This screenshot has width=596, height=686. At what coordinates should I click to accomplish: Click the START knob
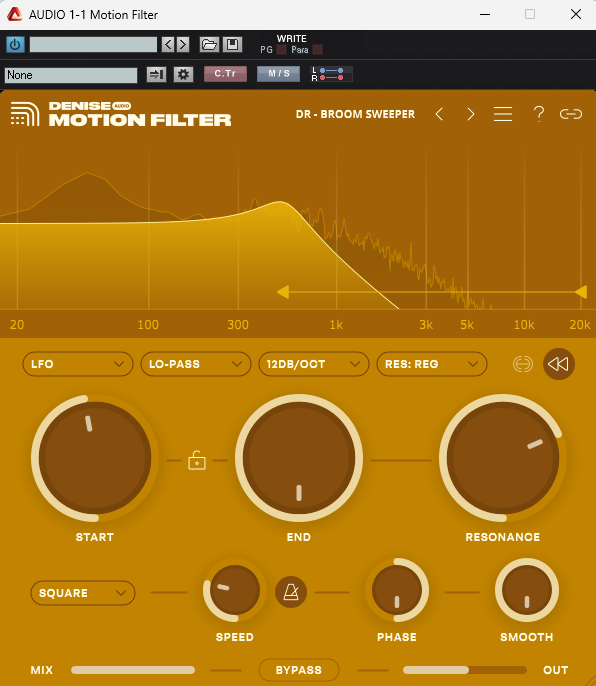95,458
